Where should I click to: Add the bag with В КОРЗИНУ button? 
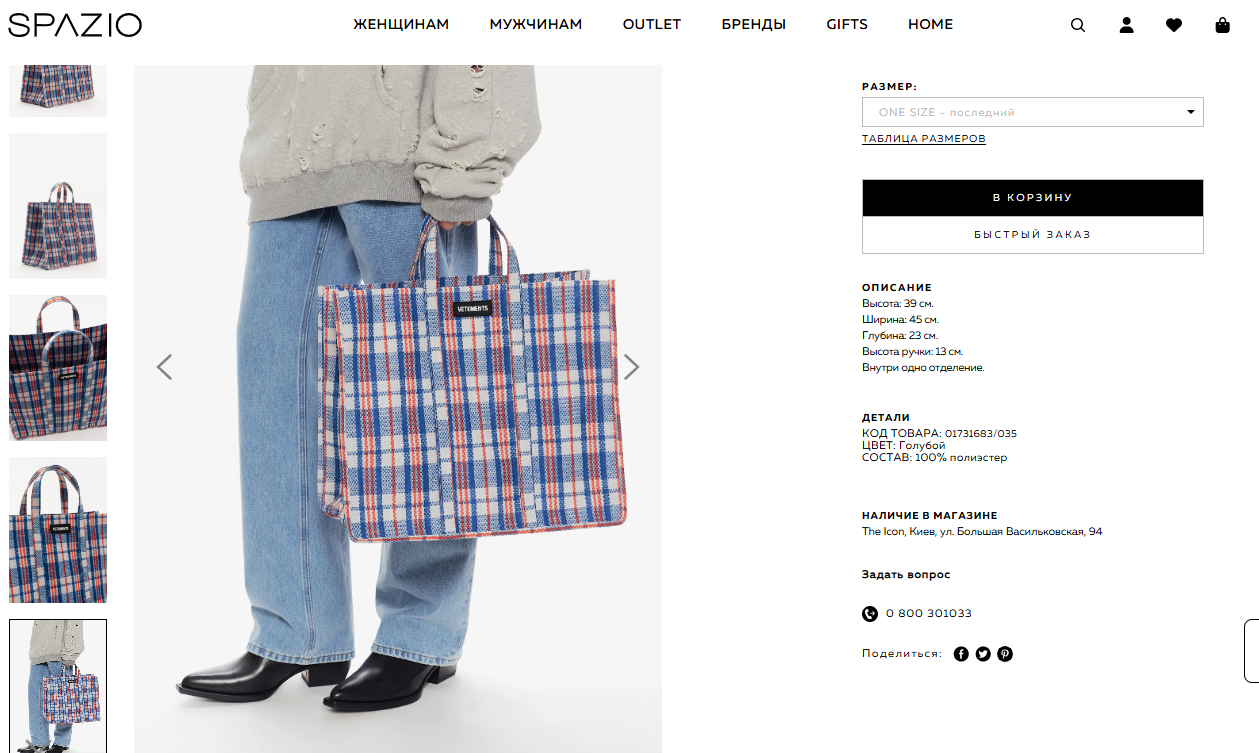[x=1033, y=198]
